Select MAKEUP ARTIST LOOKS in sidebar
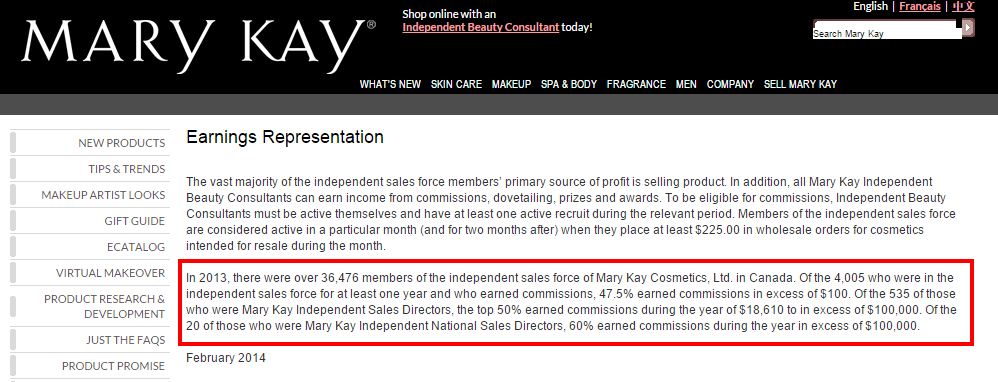Screen dimensions: 998x382 click(90, 195)
